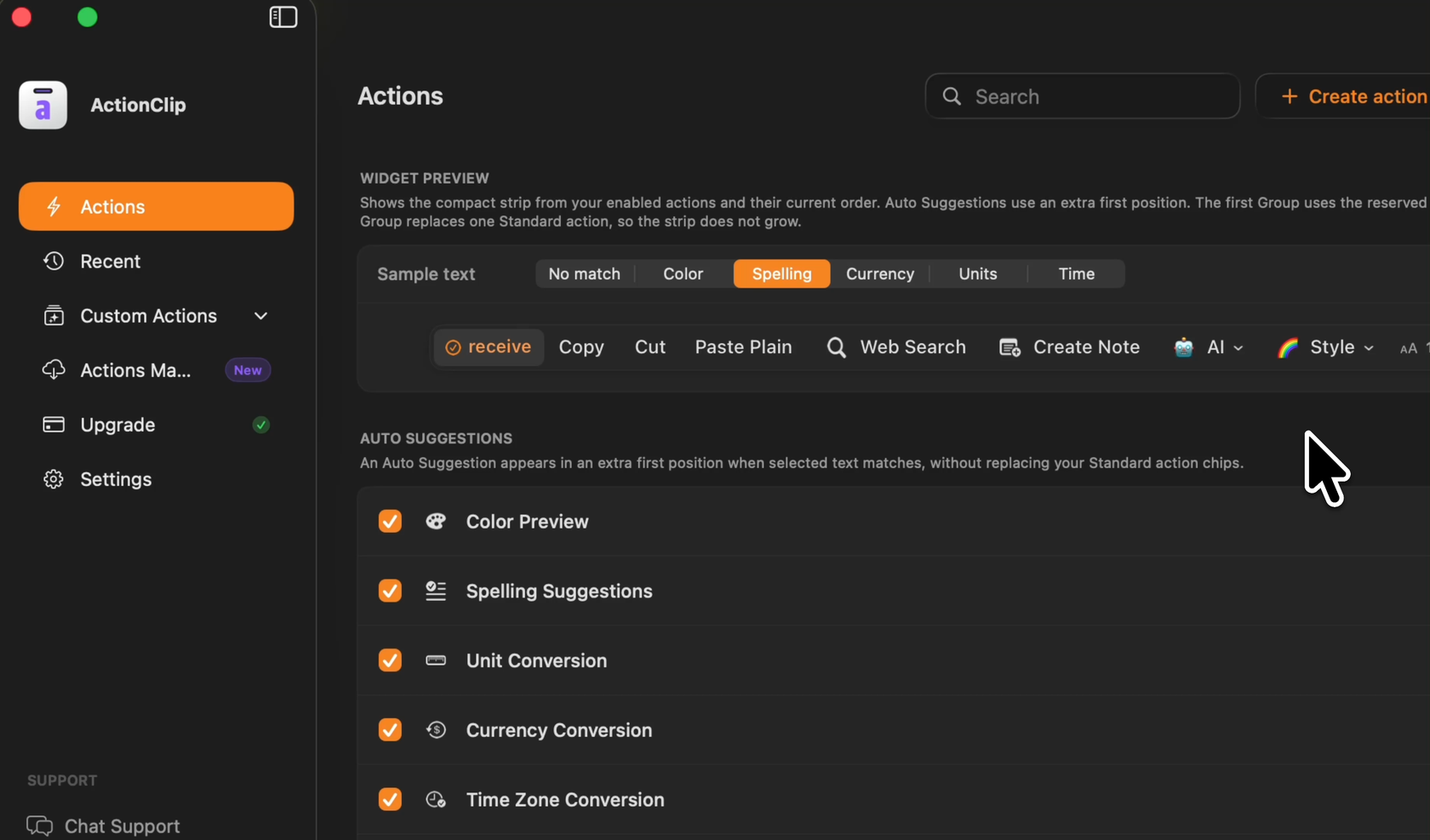Disable Time Zone Conversion checkbox

[x=390, y=799]
